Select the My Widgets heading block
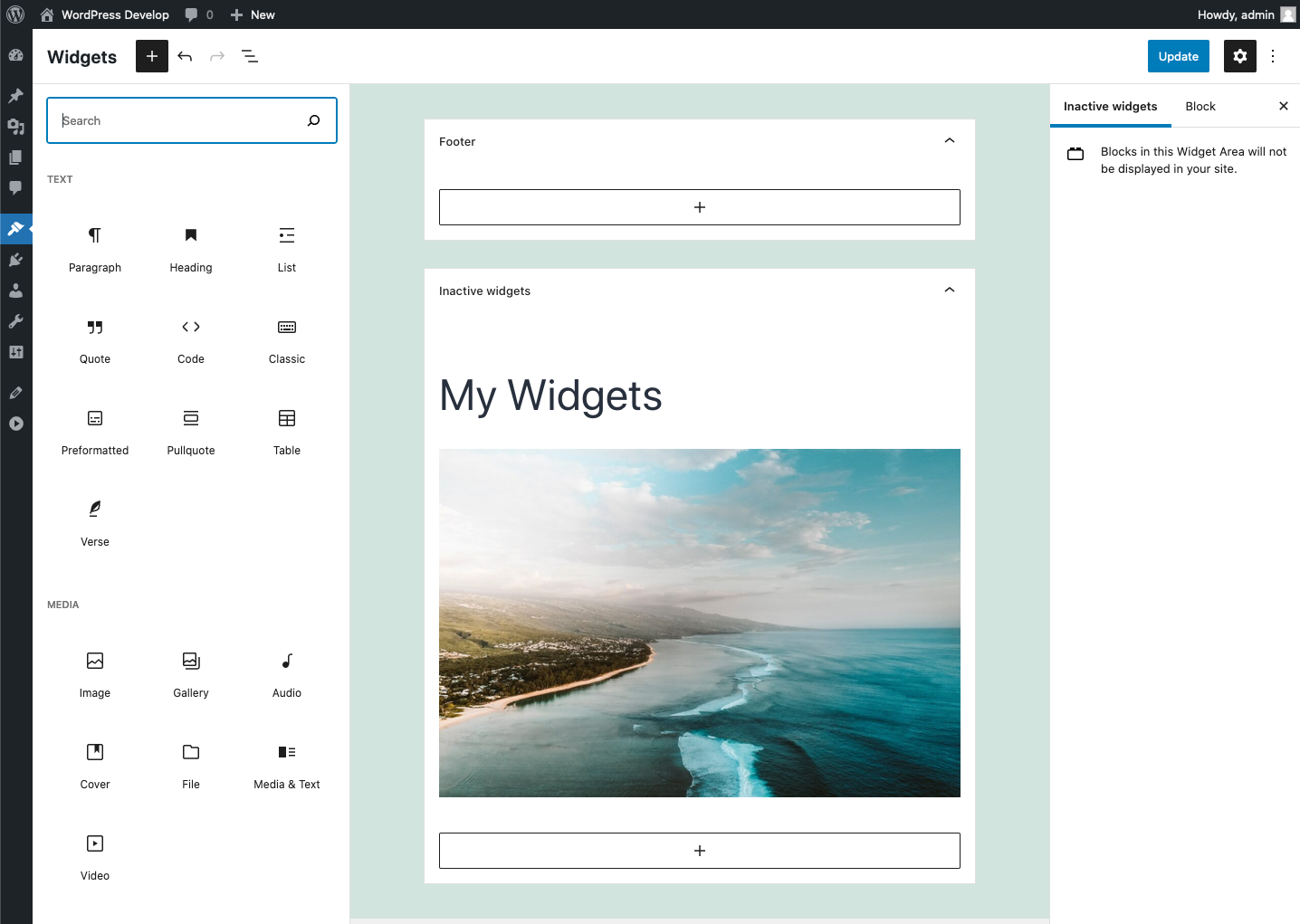The width and height of the screenshot is (1300, 924). [550, 395]
